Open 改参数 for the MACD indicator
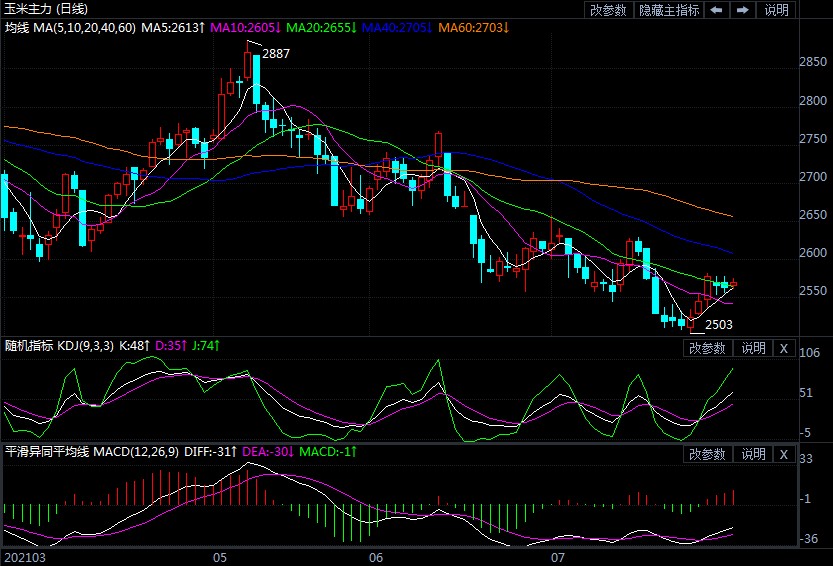 pos(708,454)
